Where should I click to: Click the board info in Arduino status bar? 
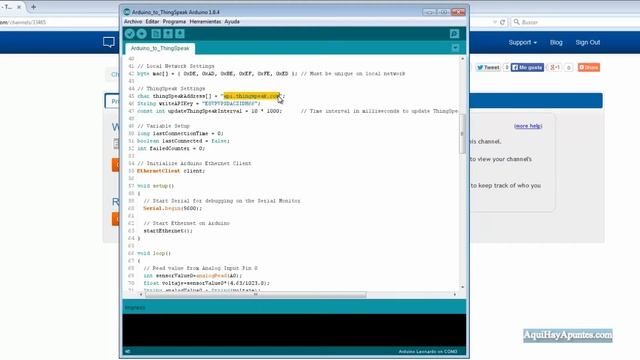428,351
